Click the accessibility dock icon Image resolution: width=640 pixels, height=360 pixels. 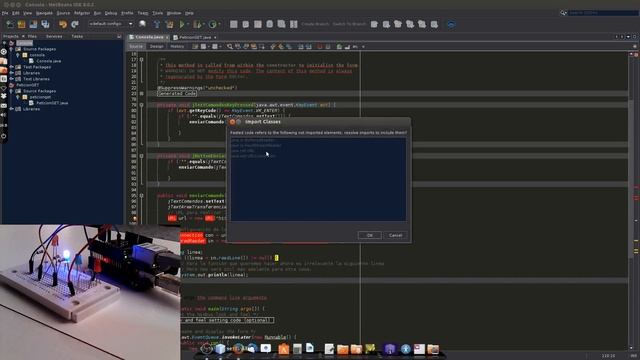[x=405, y=349]
